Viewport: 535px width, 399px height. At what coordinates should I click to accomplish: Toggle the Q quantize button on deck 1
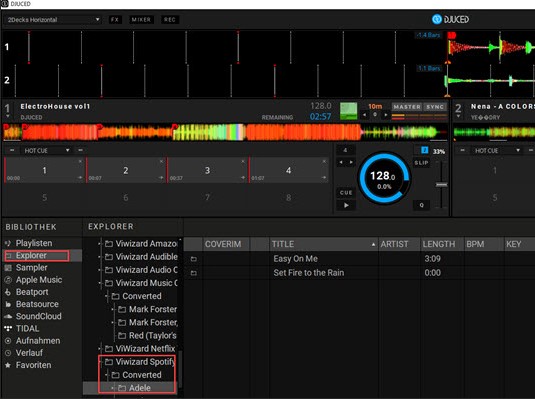[x=421, y=205]
